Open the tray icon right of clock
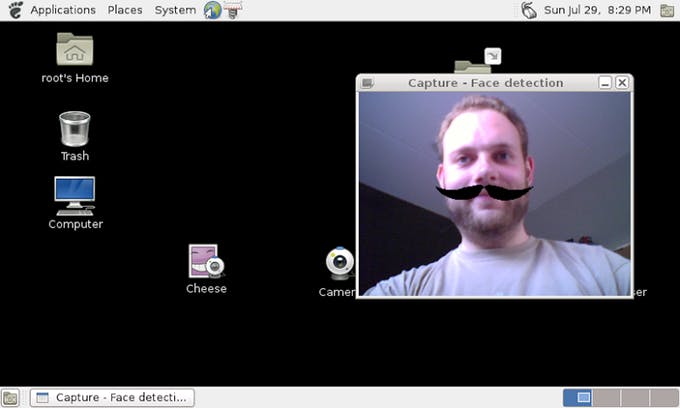The image size is (680, 408). [x=667, y=10]
